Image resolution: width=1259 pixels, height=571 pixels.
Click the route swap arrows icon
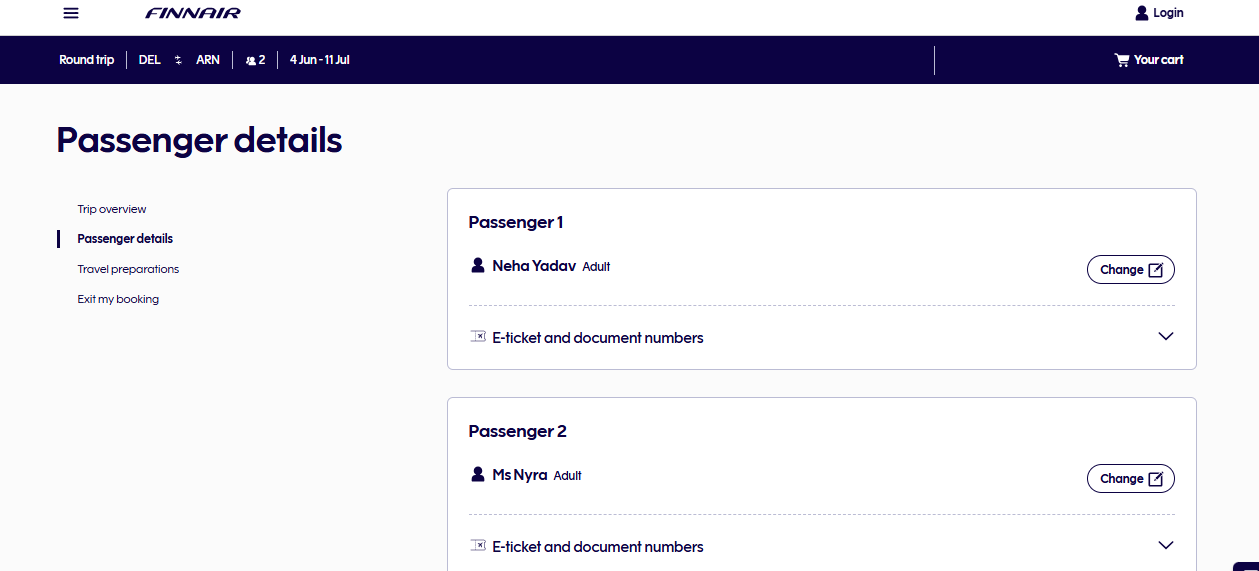tap(178, 60)
